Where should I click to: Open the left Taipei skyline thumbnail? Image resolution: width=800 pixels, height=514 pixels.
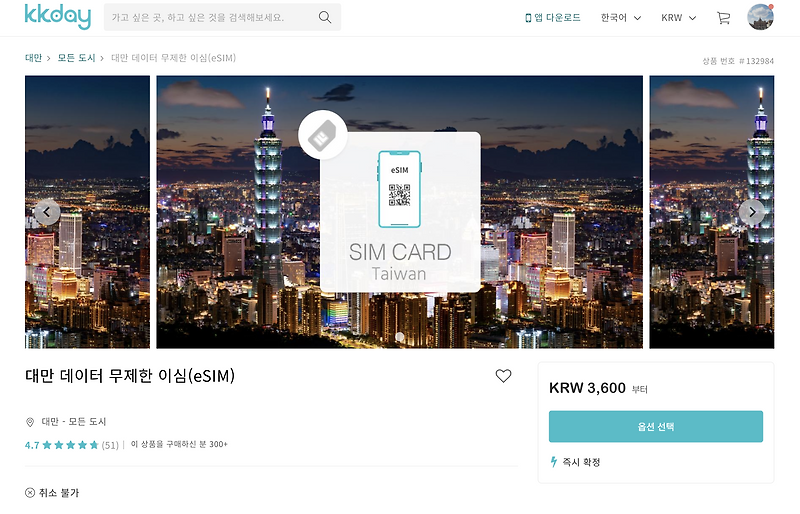[x=87, y=212]
